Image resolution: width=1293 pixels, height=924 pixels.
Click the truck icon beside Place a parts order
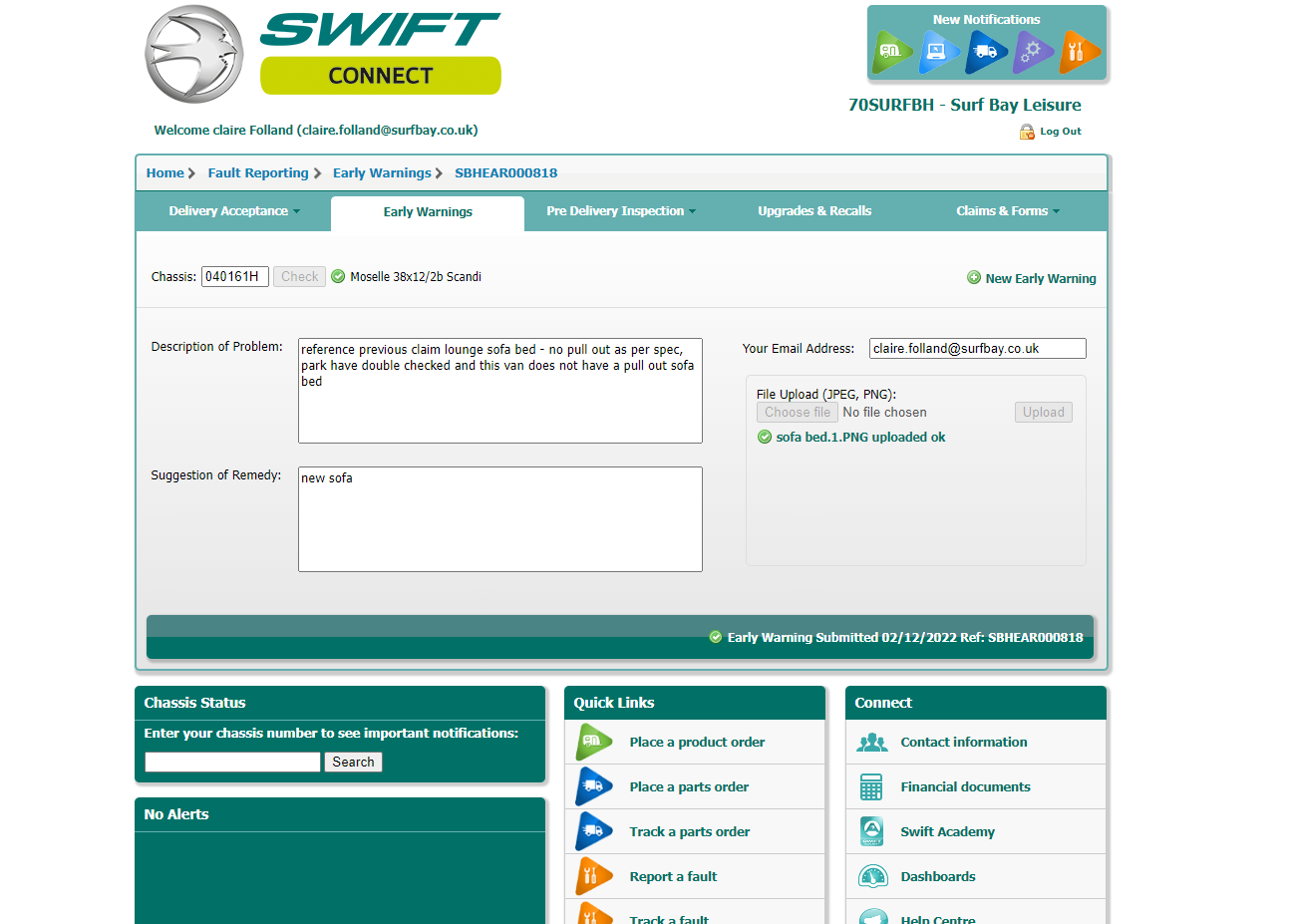tap(593, 786)
